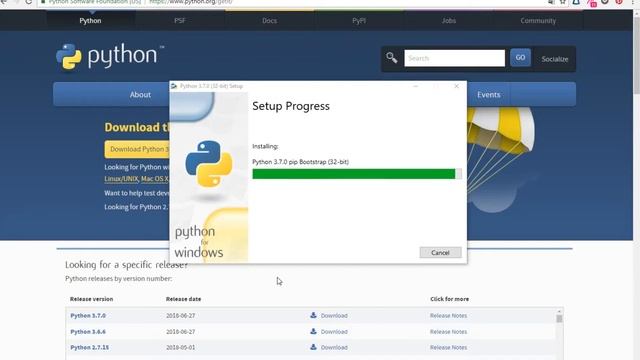Click download icon in Python 3.6.6 row

click(313, 331)
